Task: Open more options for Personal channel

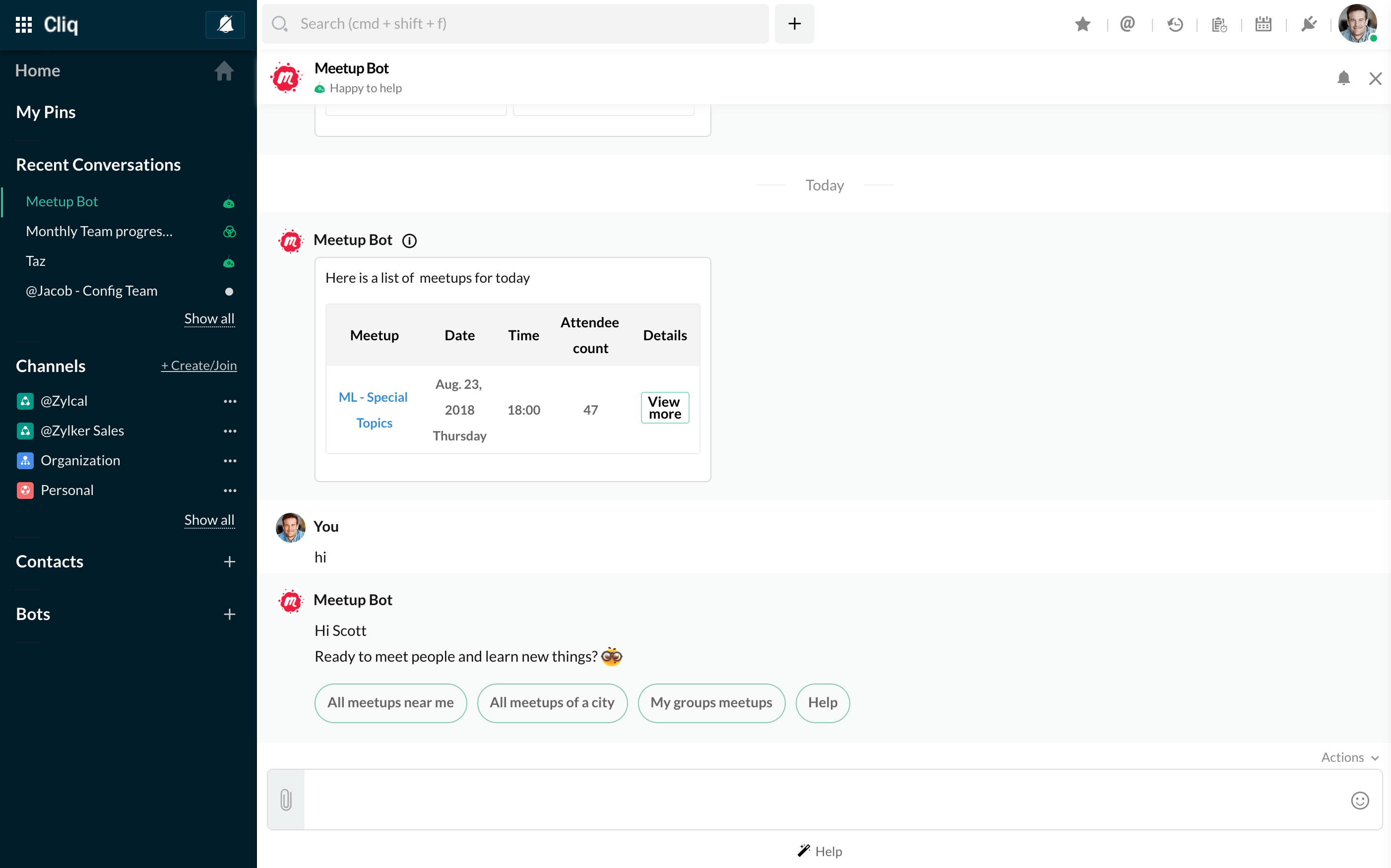Action: click(230, 491)
